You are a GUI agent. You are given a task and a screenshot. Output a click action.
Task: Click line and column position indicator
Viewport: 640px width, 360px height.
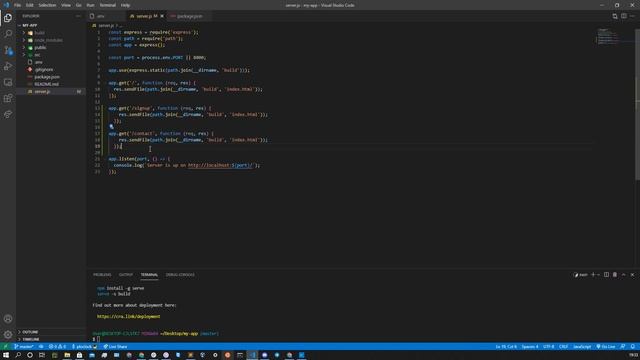click(x=506, y=347)
